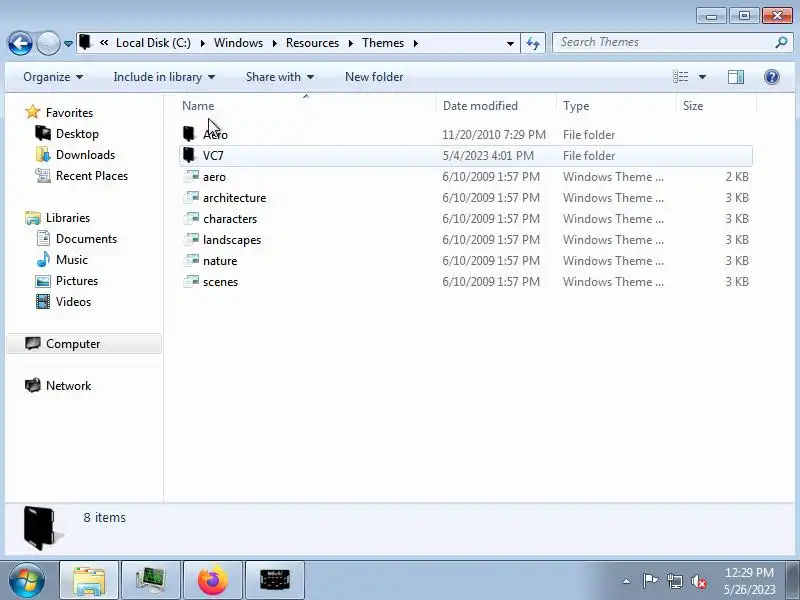Create a New folder
This screenshot has width=800, height=600.
[x=374, y=77]
